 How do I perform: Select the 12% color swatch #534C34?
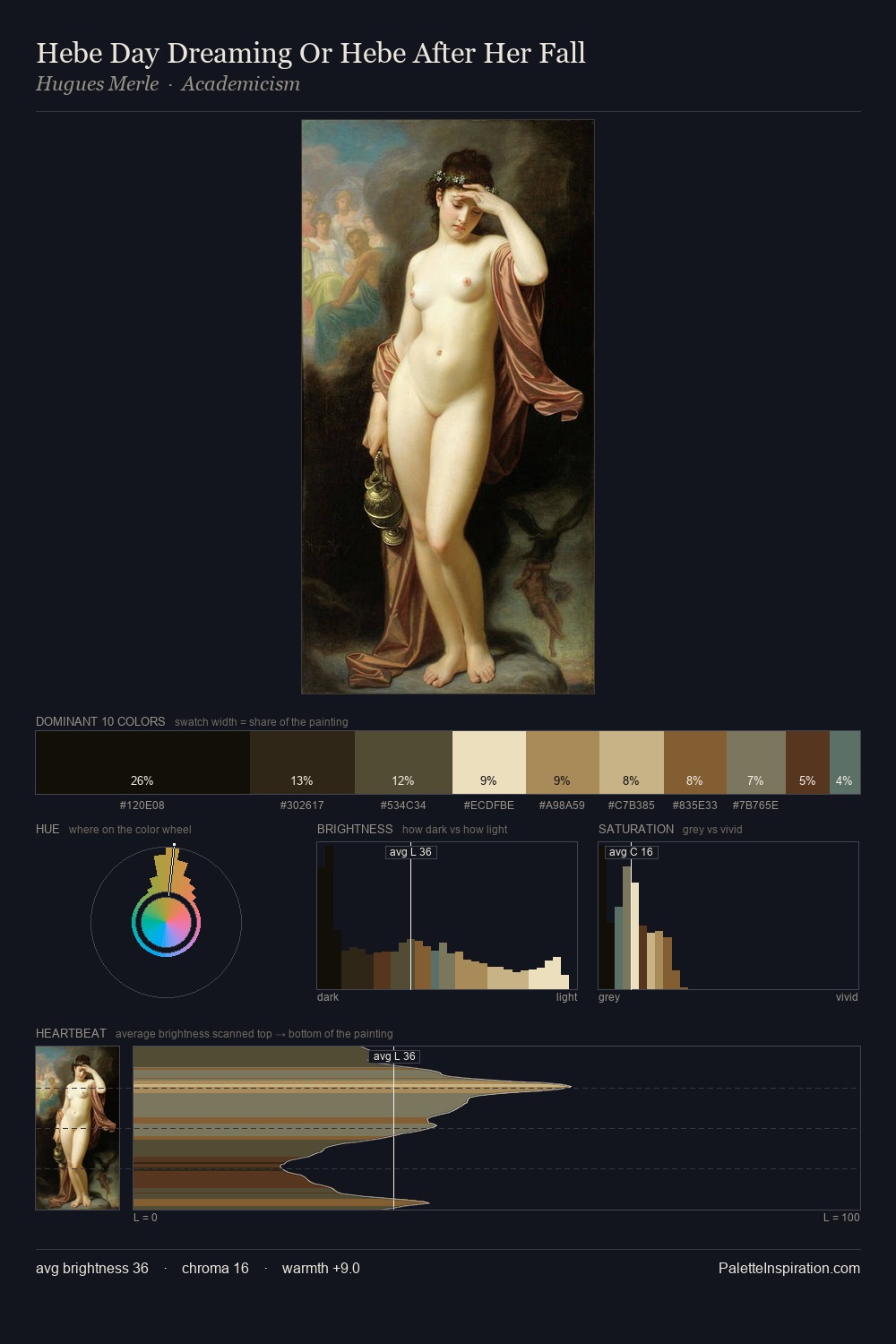(403, 762)
